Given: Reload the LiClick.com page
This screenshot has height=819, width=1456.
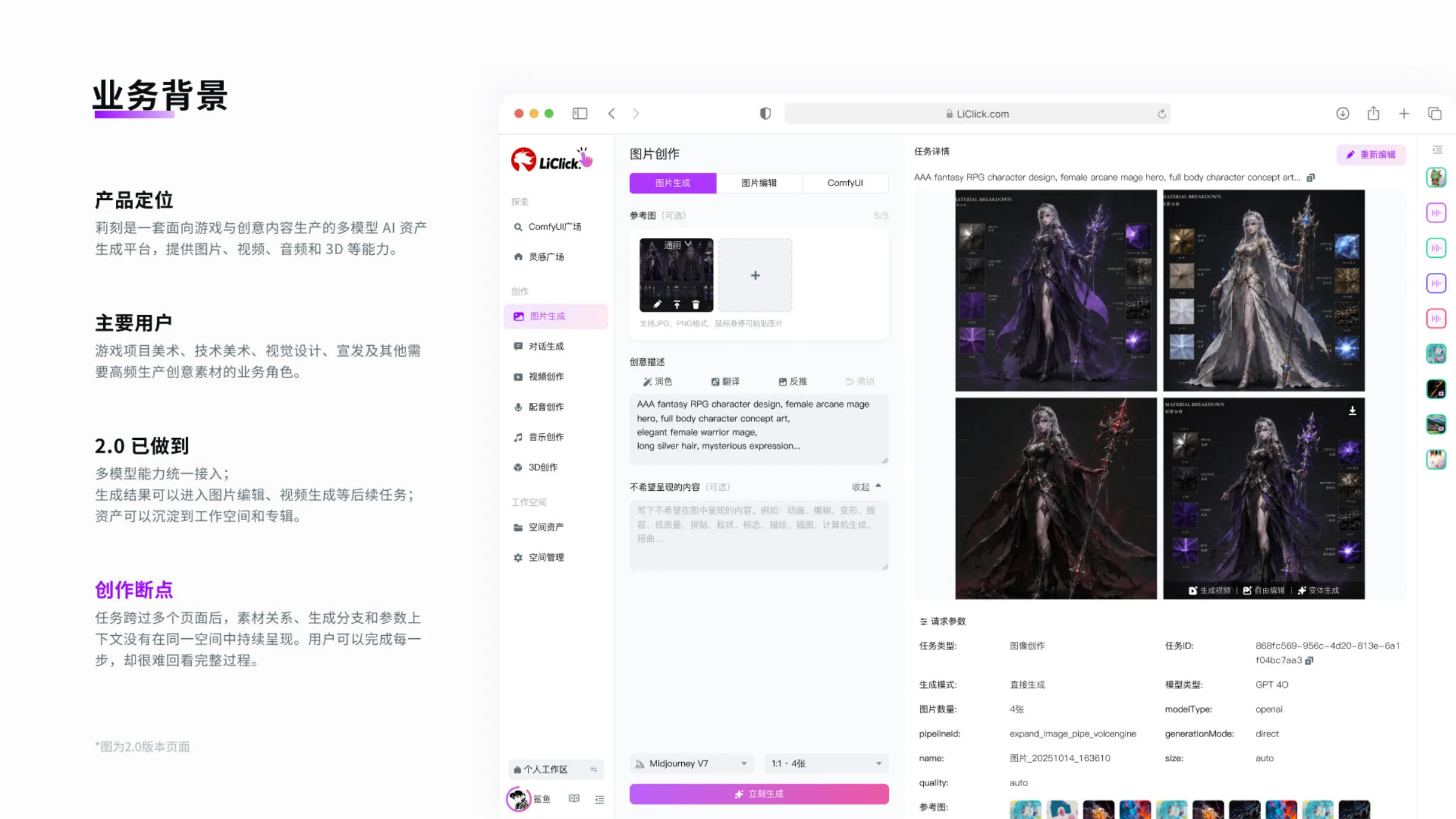Looking at the screenshot, I should pyautogui.click(x=1161, y=114).
